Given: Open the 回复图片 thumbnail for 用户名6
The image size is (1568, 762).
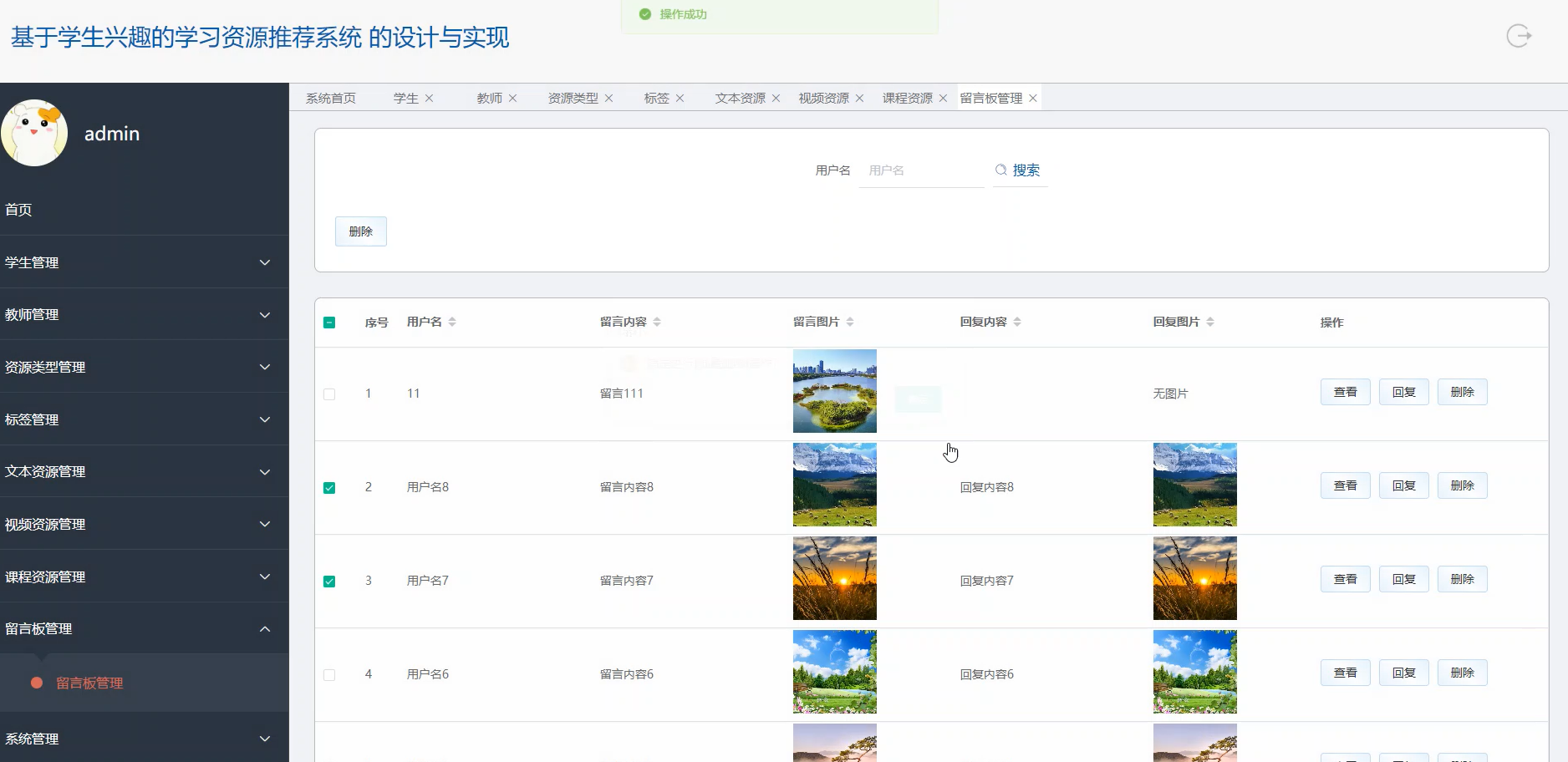Looking at the screenshot, I should pyautogui.click(x=1195, y=672).
